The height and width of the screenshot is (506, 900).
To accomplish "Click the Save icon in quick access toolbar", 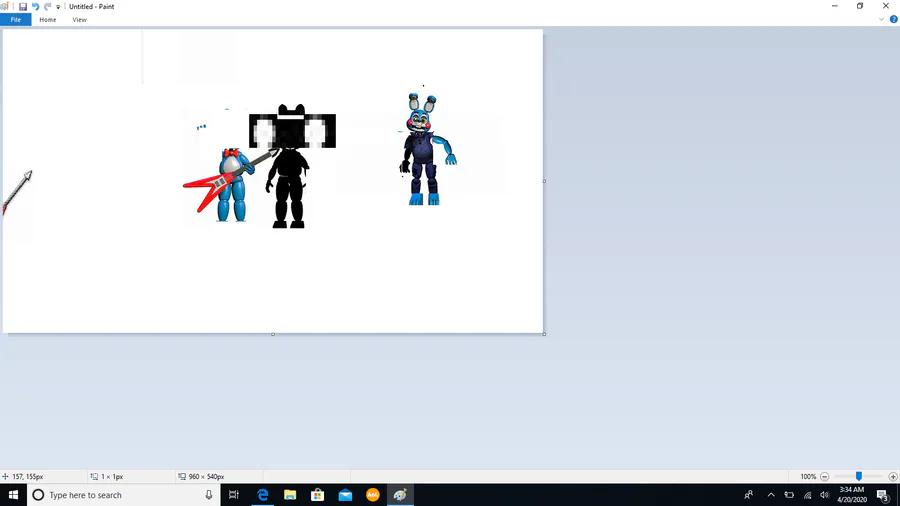I will (x=23, y=6).
